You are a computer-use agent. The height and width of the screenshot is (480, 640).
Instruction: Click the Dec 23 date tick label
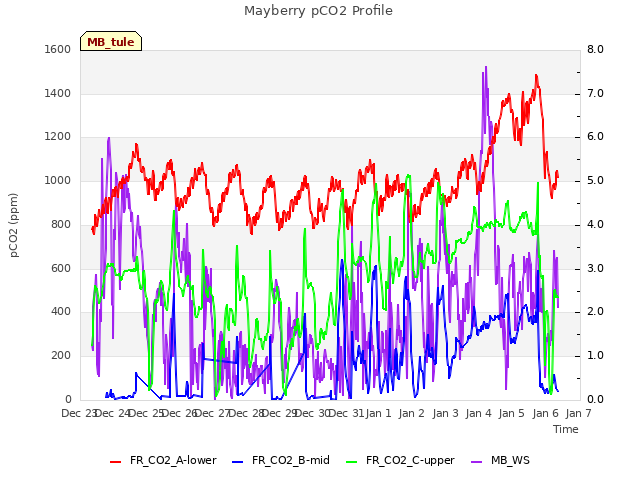tap(78, 413)
